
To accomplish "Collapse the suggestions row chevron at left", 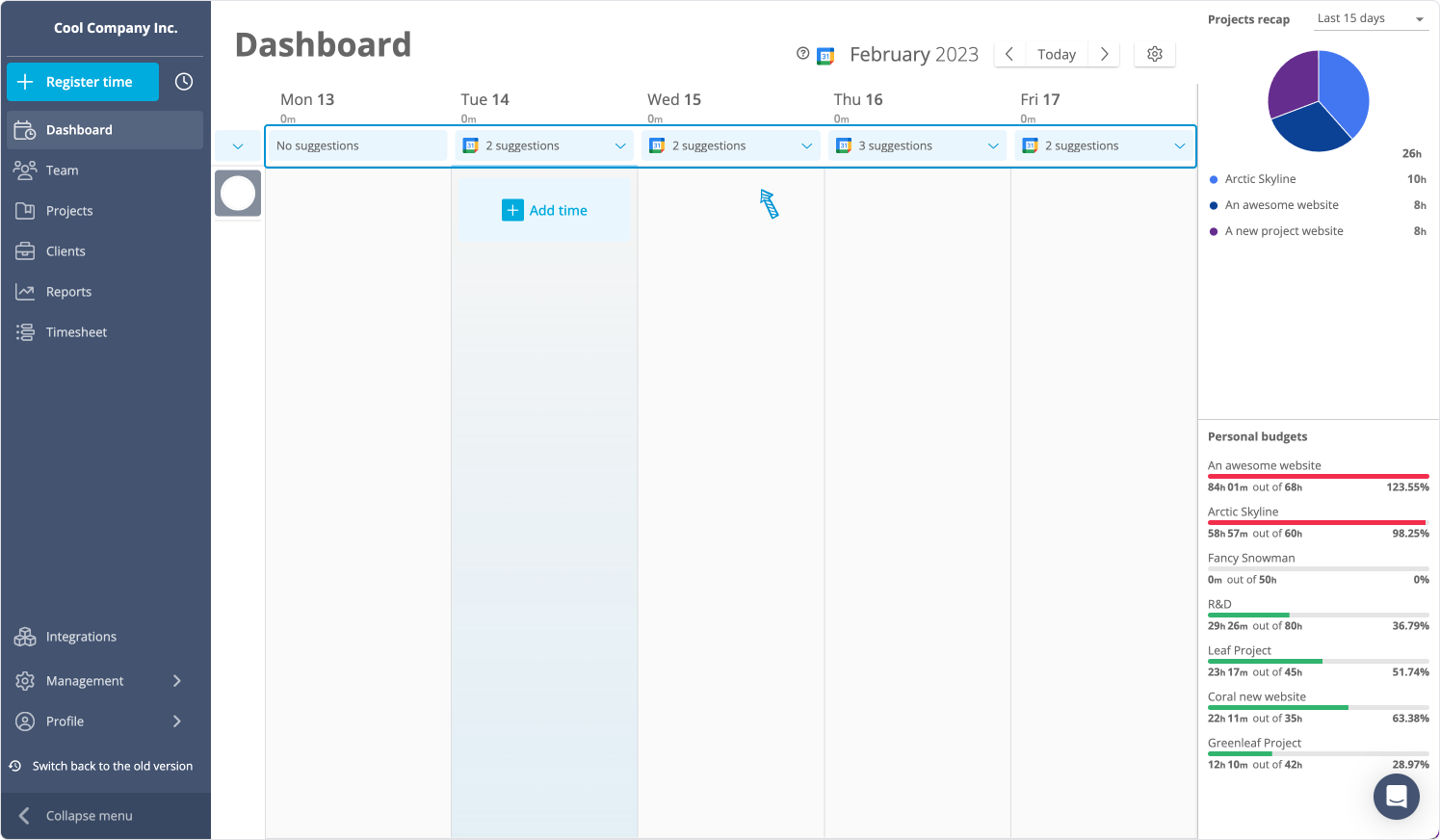I will point(238,146).
